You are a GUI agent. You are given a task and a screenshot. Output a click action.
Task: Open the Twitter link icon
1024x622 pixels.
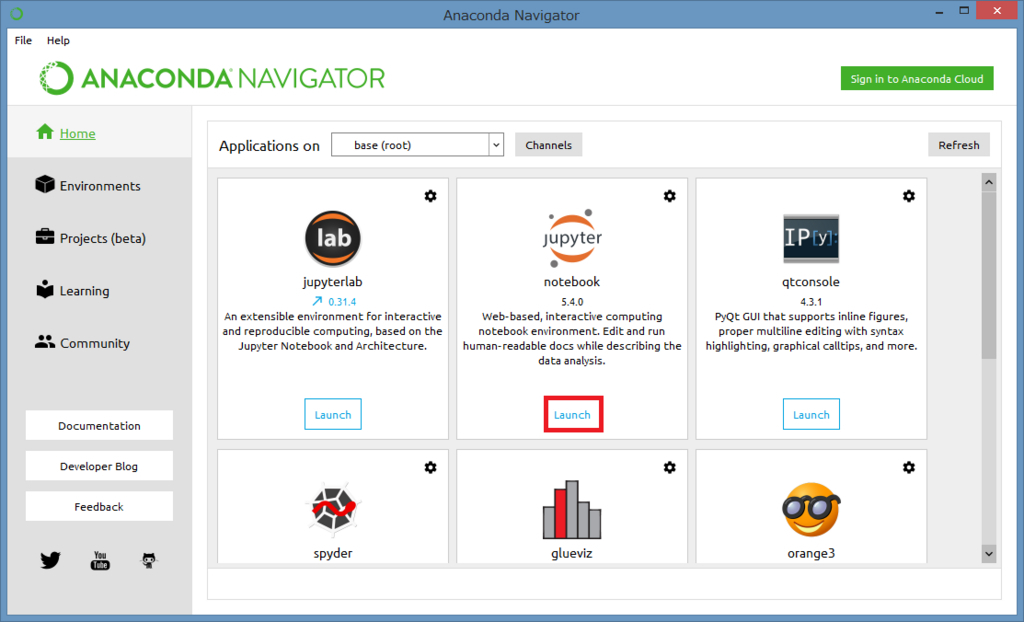pos(50,560)
